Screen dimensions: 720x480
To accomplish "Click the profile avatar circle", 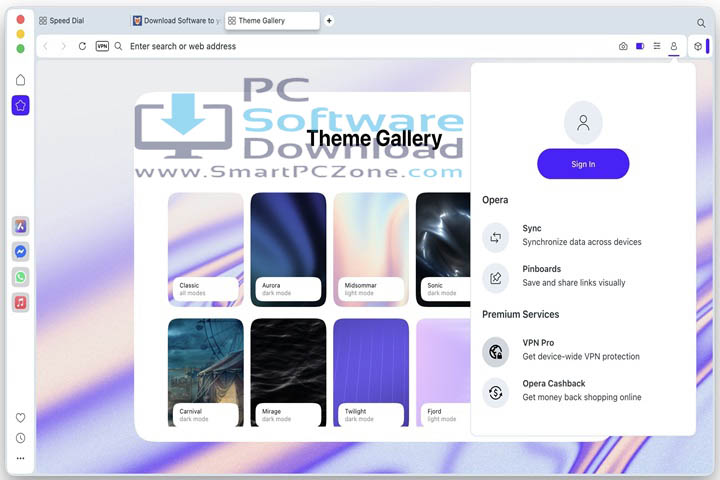I will point(583,123).
